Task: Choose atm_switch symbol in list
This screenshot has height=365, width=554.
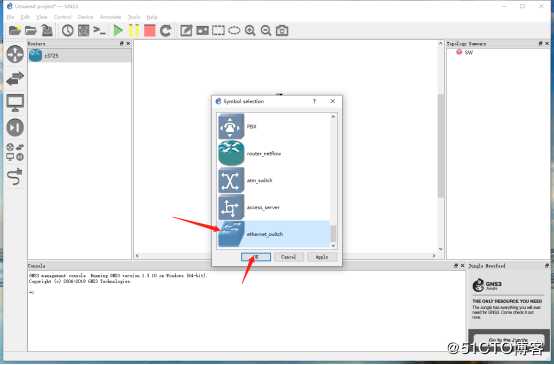Action: [274, 180]
